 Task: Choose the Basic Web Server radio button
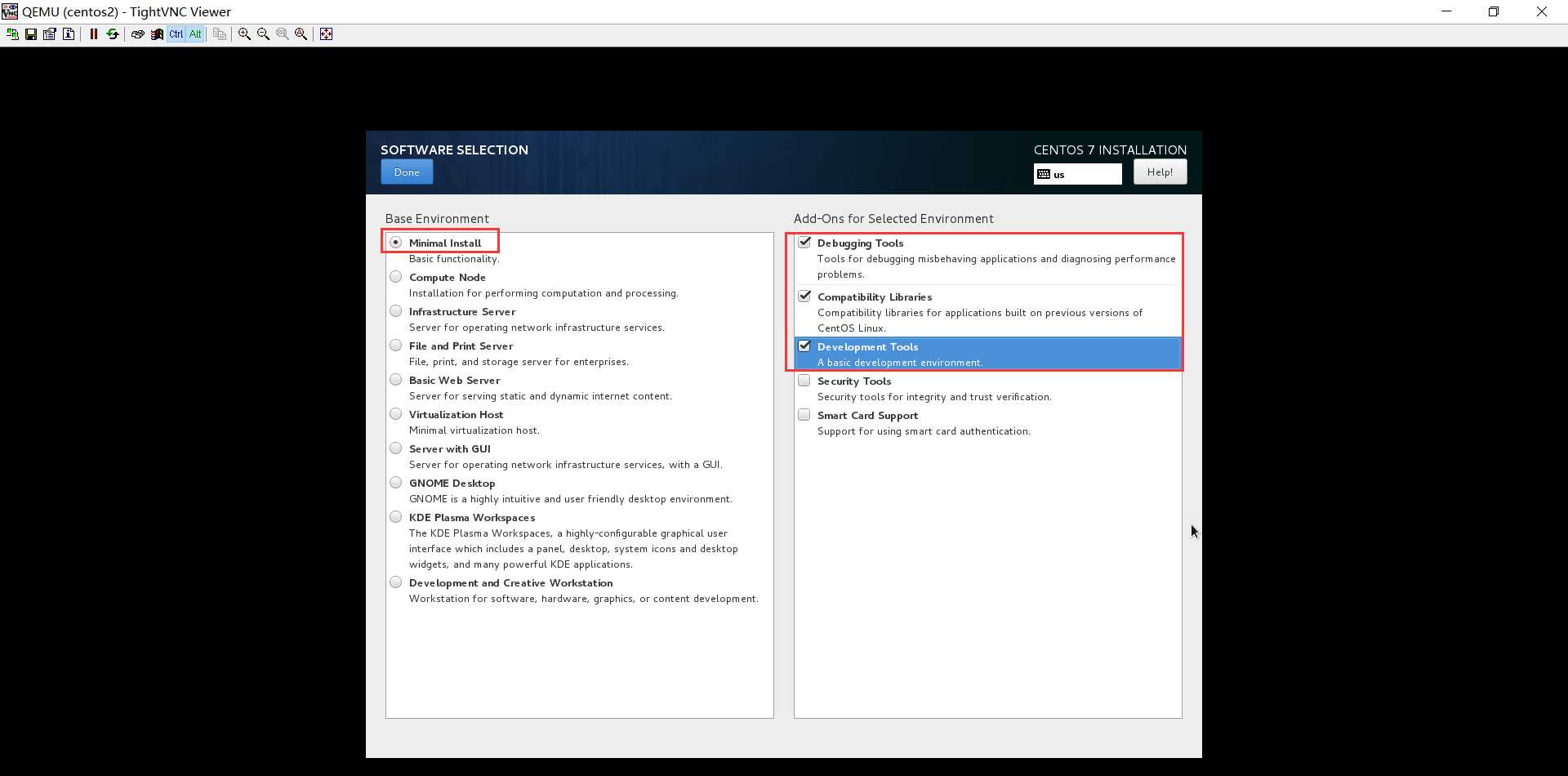coord(396,380)
